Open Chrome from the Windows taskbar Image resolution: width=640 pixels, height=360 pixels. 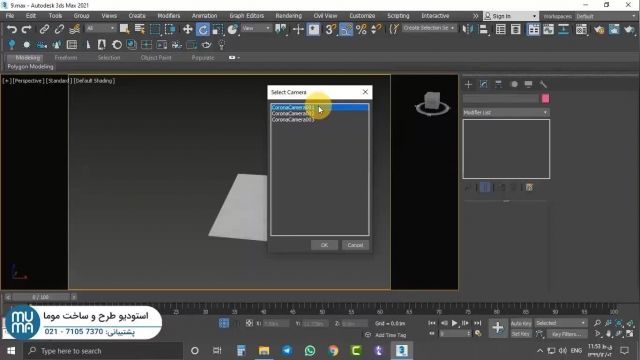(x=333, y=351)
